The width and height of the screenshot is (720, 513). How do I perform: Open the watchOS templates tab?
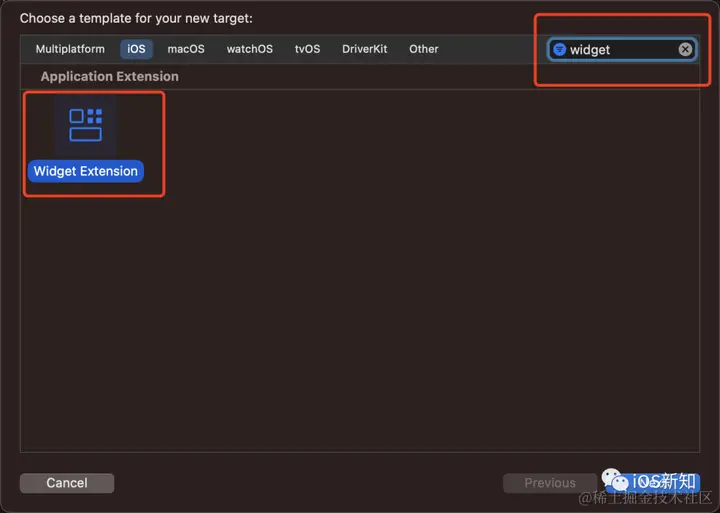click(250, 49)
